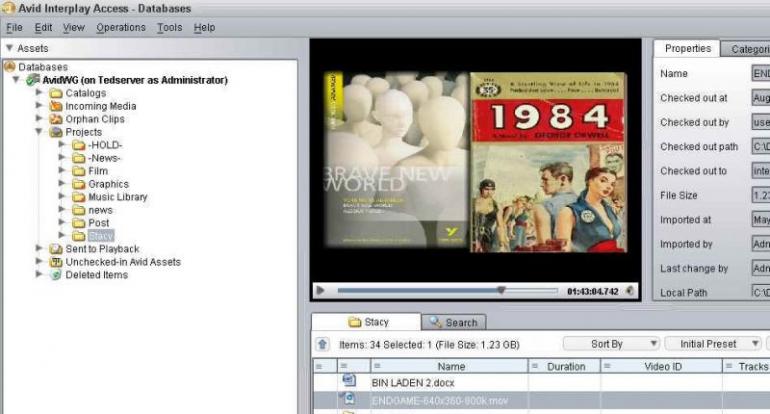Click the File Size property field
The width and height of the screenshot is (770, 414).
761,195
